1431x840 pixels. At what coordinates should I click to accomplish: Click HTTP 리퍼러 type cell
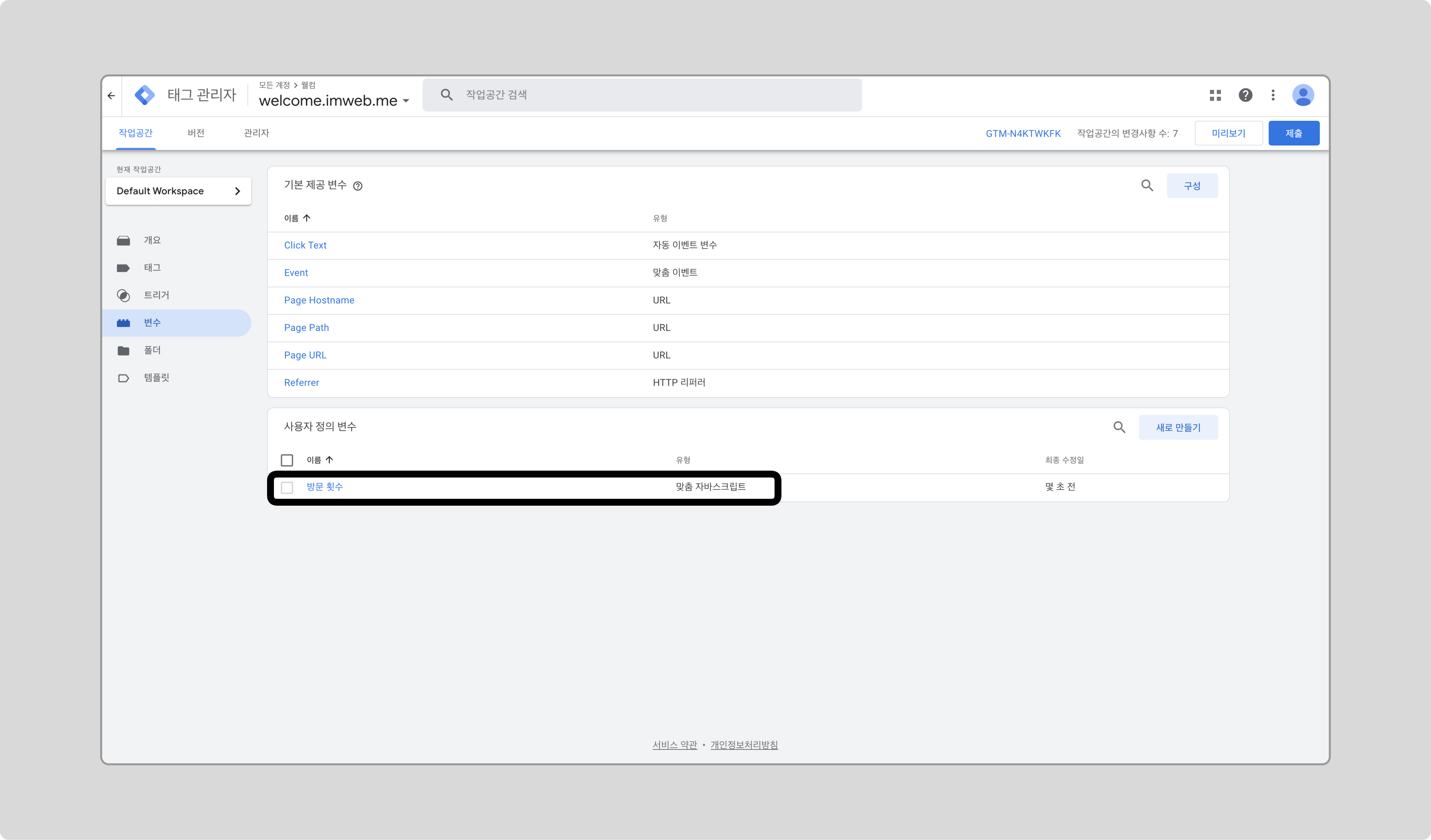coord(679,383)
